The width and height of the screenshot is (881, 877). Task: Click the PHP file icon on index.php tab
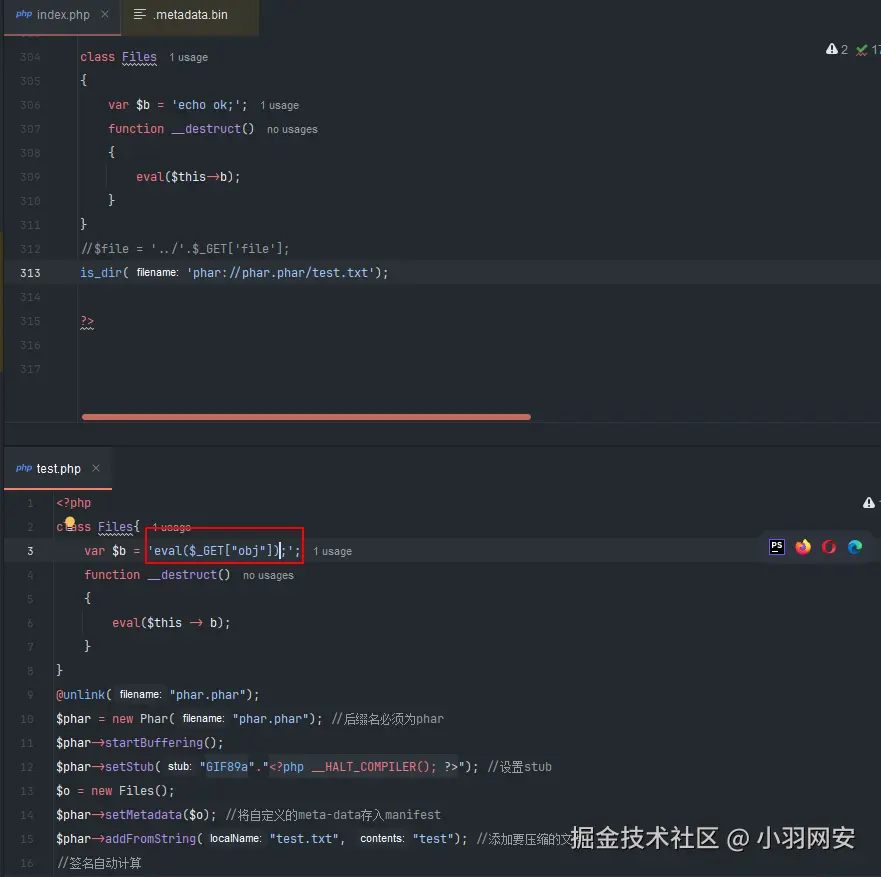click(24, 14)
